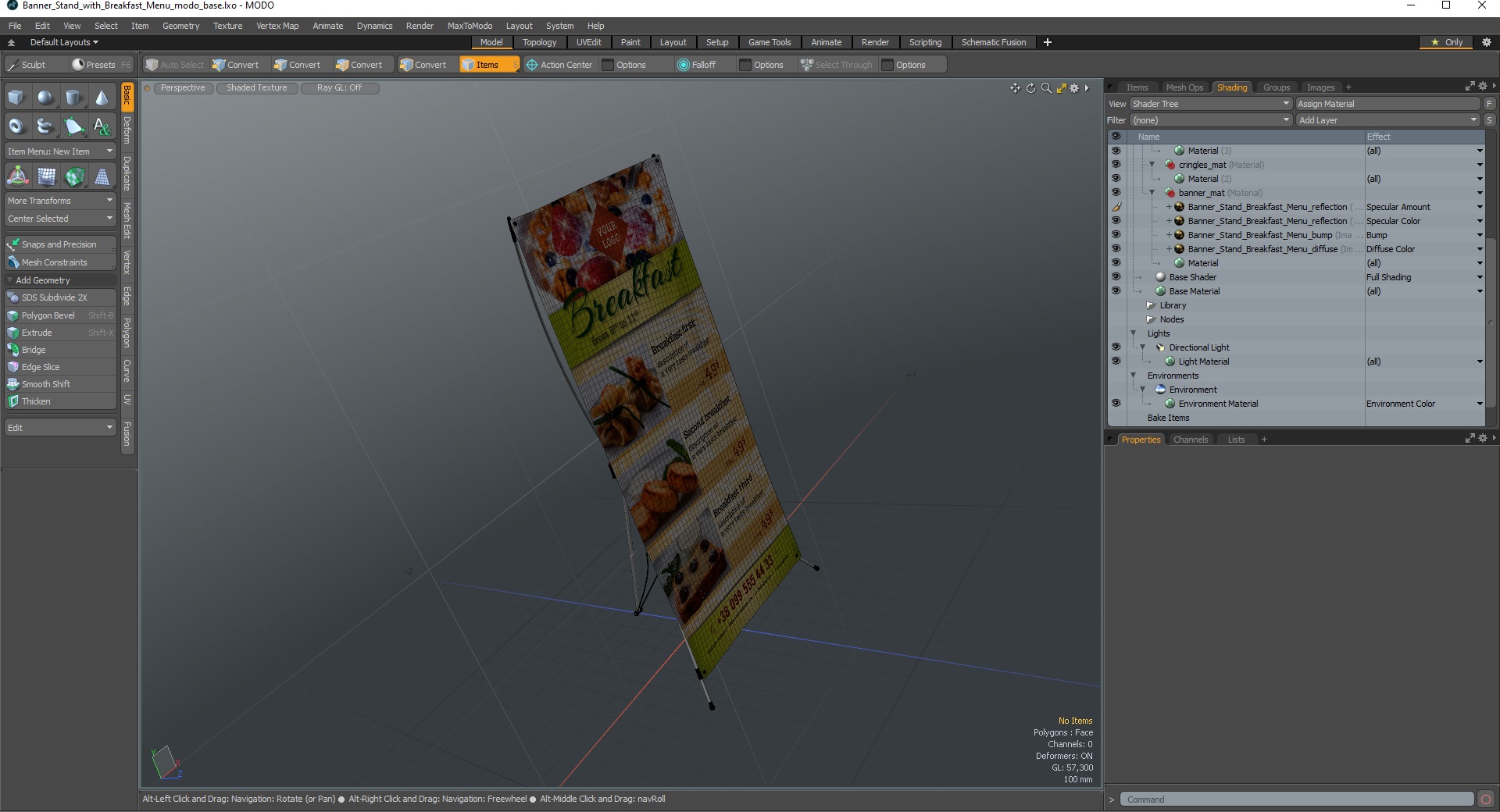Viewport: 1500px width, 812px height.
Task: Click the SDS Subdivide 2X tool
Action: [60, 297]
